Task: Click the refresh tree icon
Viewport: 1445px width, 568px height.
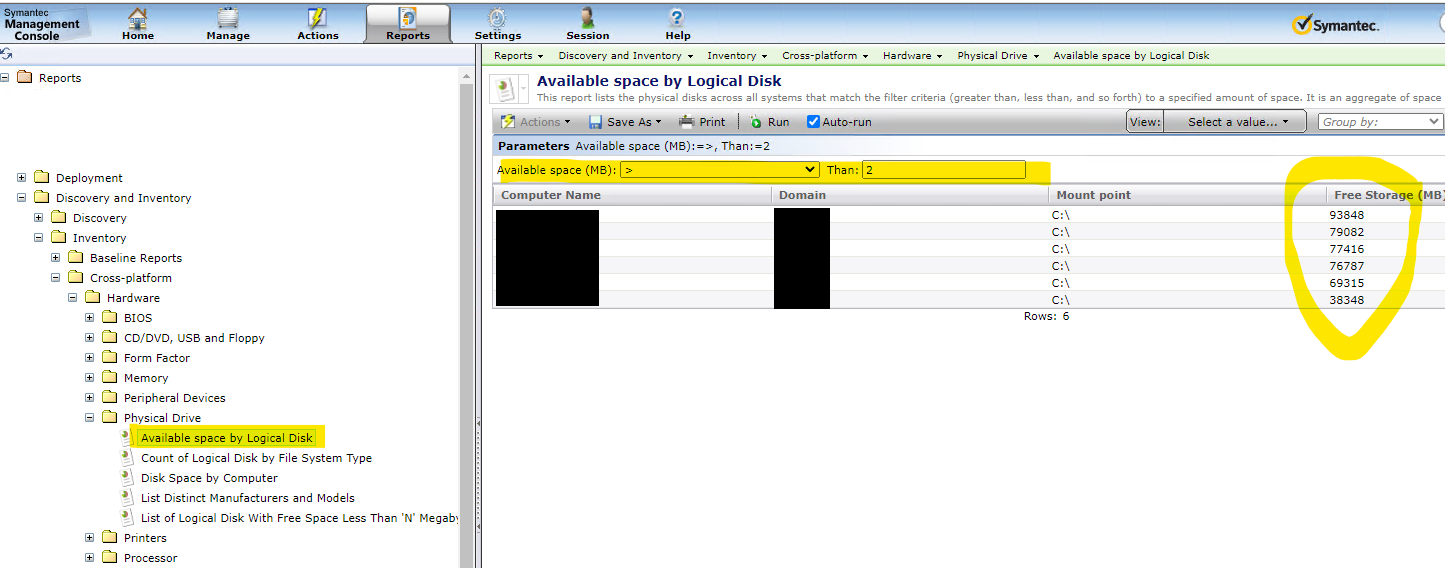Action: [x=7, y=54]
